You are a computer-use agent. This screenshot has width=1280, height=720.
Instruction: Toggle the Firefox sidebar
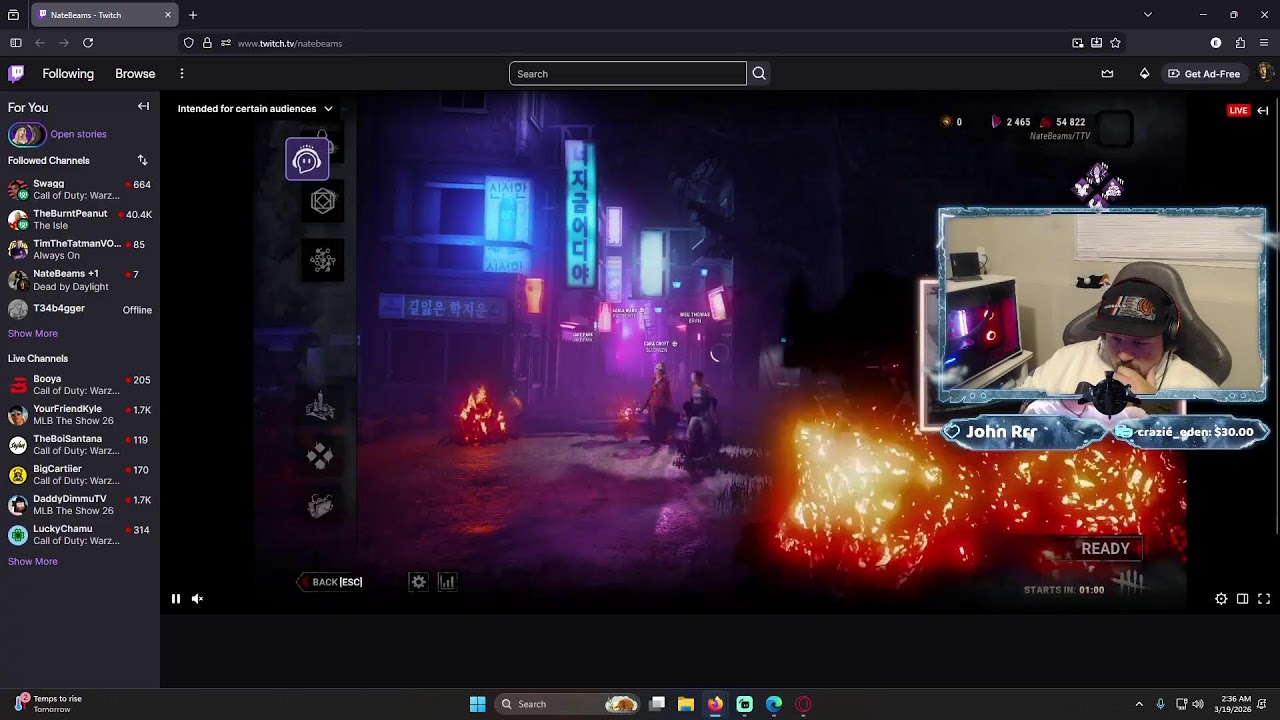[16, 43]
